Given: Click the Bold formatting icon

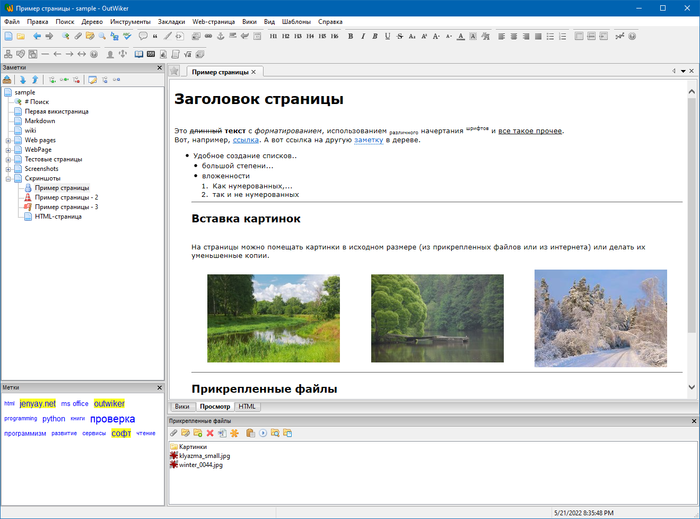Looking at the screenshot, I should point(350,36).
